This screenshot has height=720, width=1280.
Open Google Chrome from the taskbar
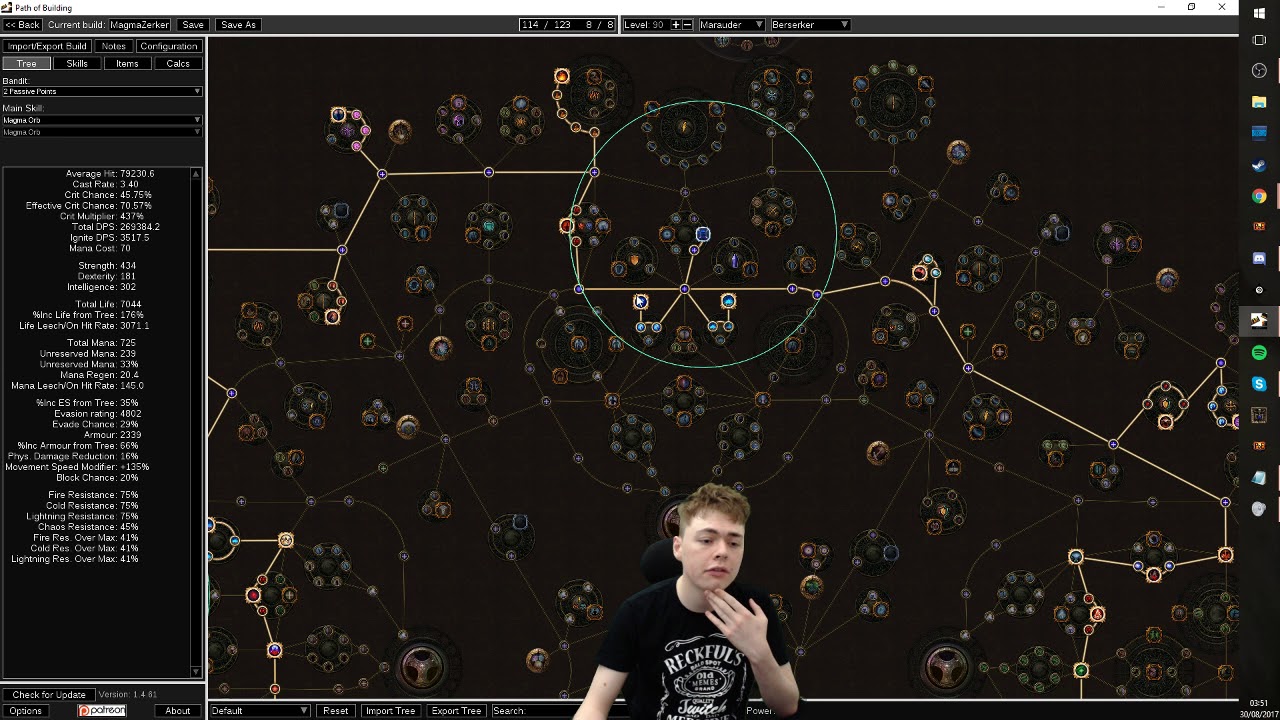pos(1259,196)
